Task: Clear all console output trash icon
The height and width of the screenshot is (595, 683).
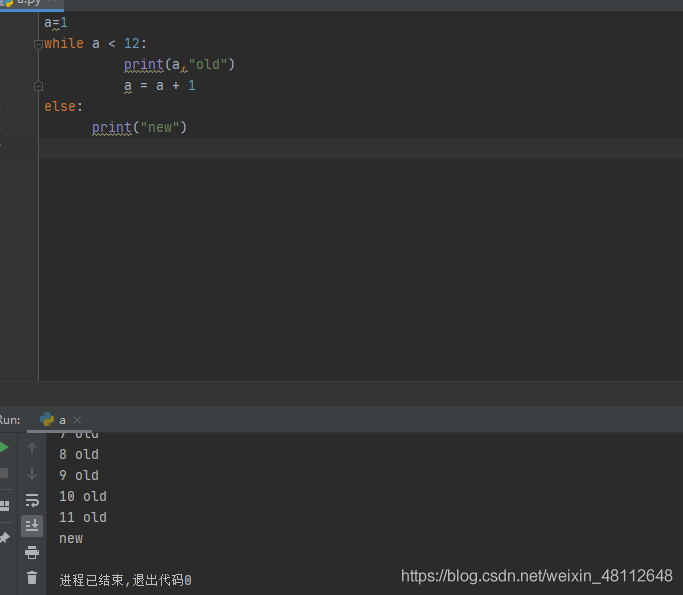Action: (x=32, y=578)
